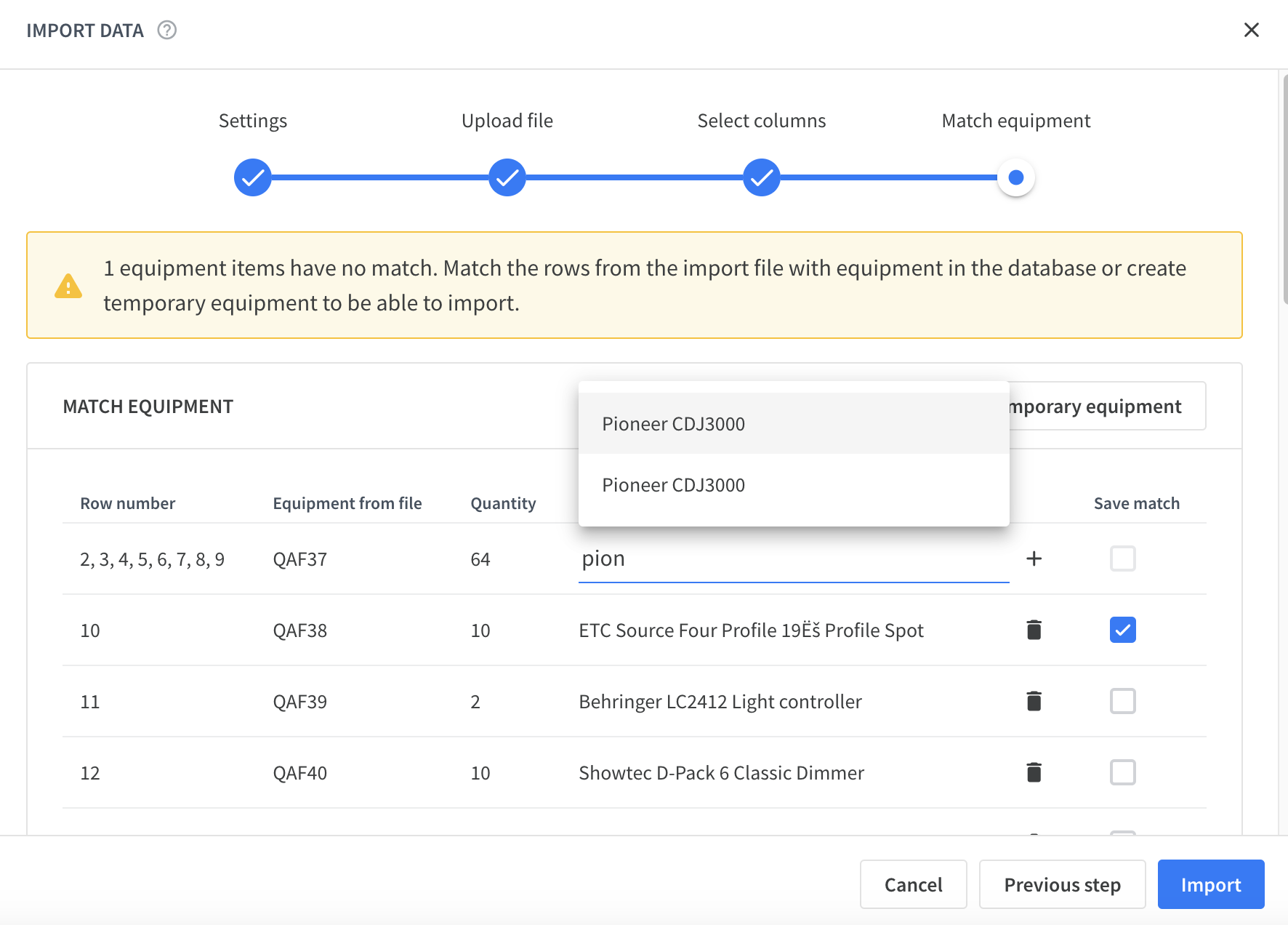Click the Match equipment step indicator
Screen dimensions: 1288x925
tap(1016, 177)
